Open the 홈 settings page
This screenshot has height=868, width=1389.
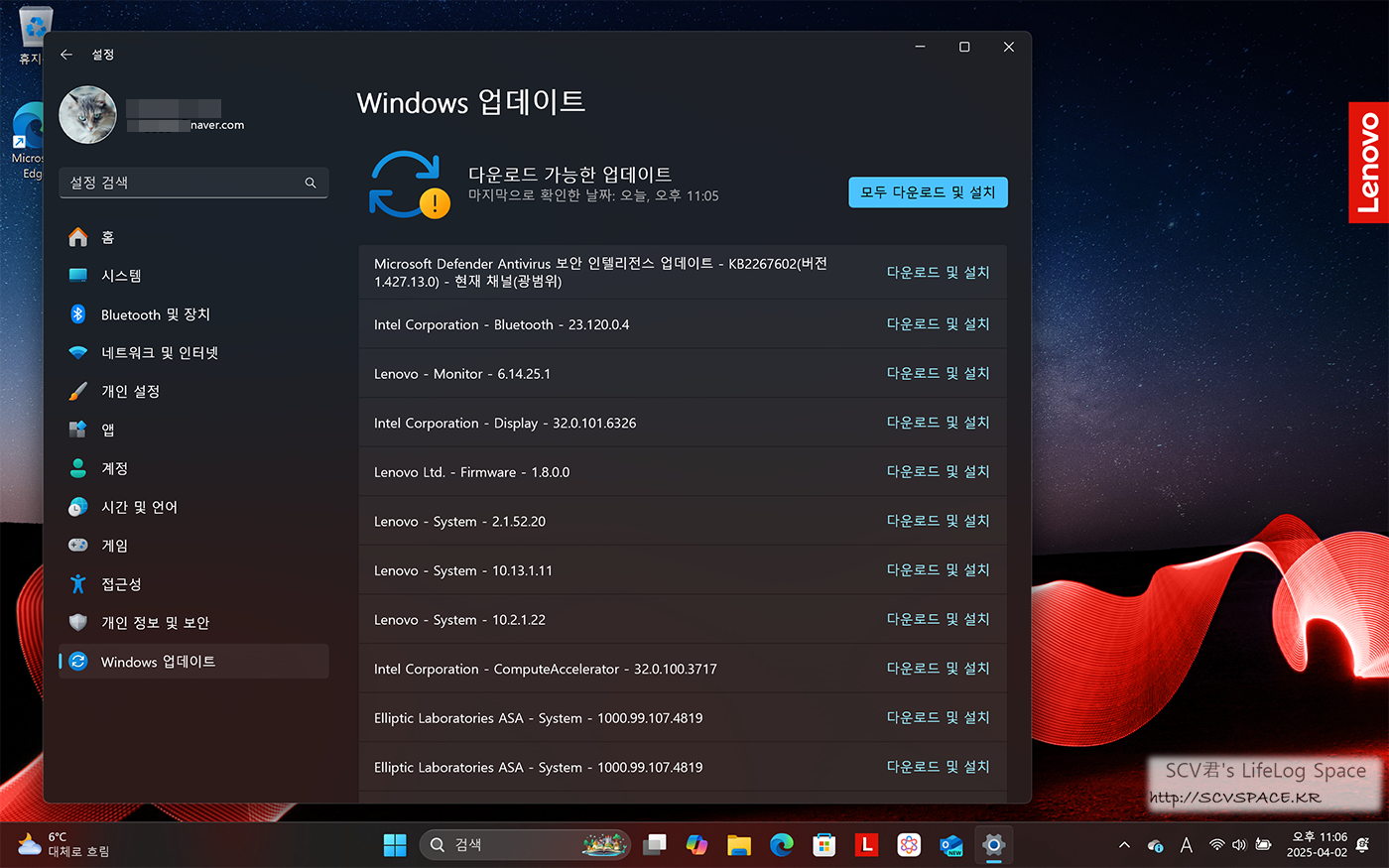(x=193, y=237)
